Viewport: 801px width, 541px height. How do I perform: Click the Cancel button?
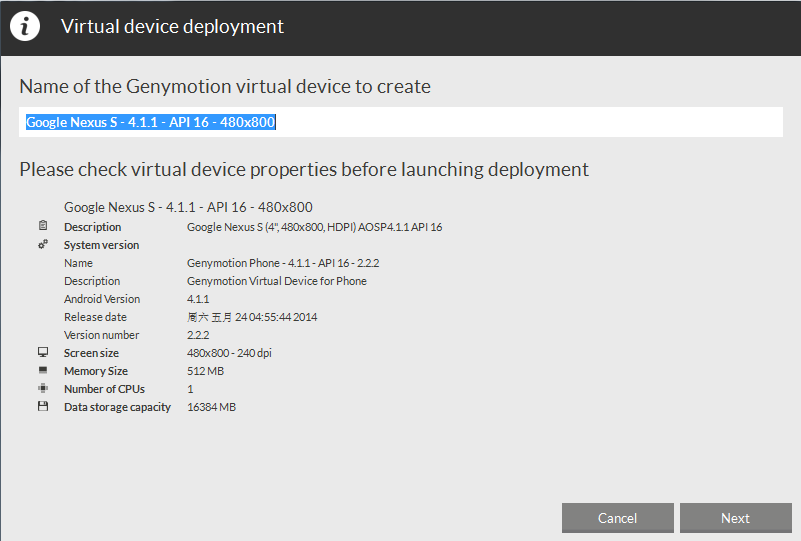(618, 518)
